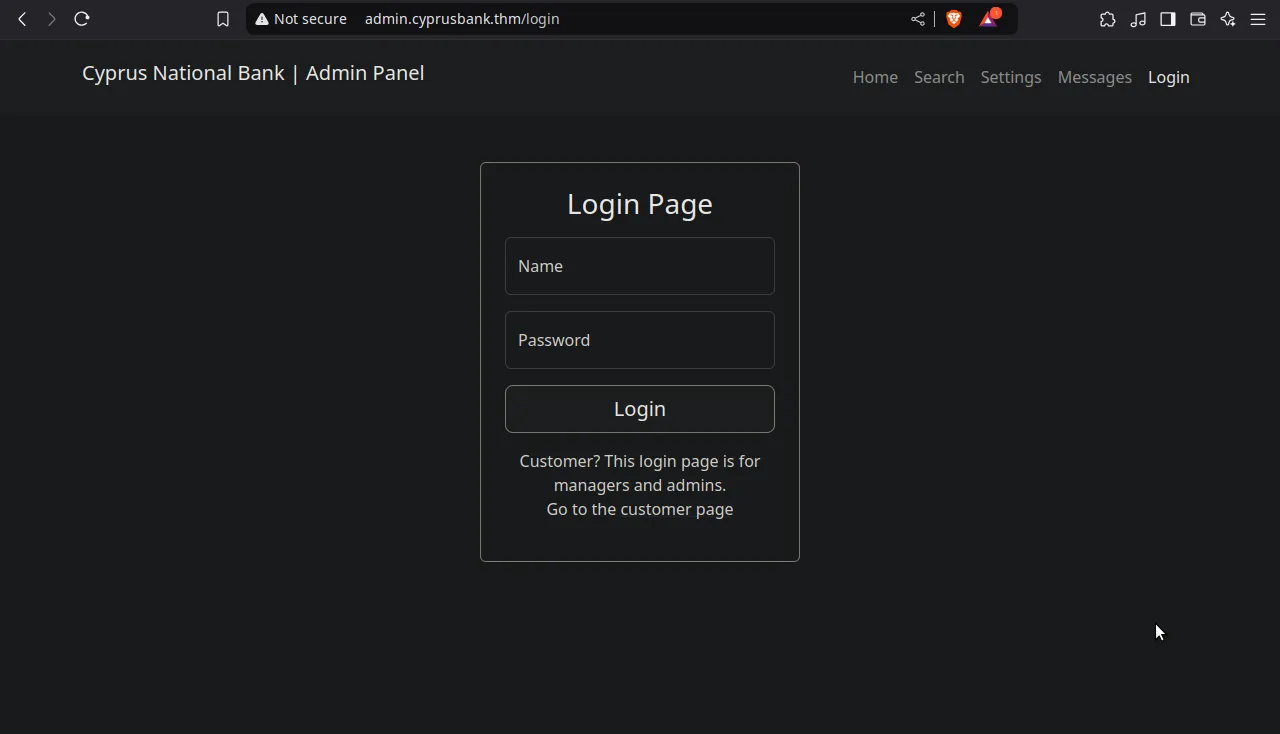
Task: Open Messages in the navbar
Action: tap(1094, 77)
